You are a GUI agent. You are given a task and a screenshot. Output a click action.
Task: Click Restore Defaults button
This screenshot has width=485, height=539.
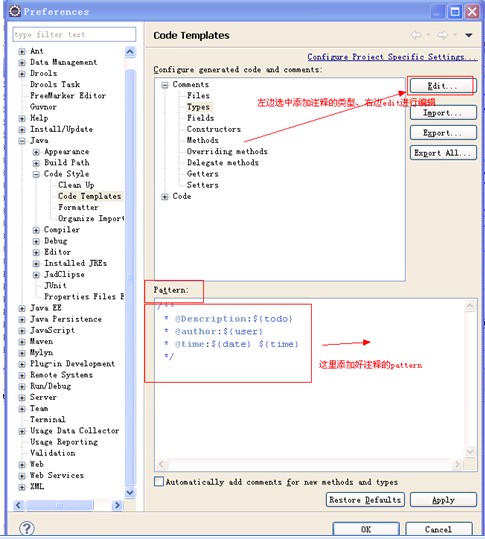coord(365,499)
